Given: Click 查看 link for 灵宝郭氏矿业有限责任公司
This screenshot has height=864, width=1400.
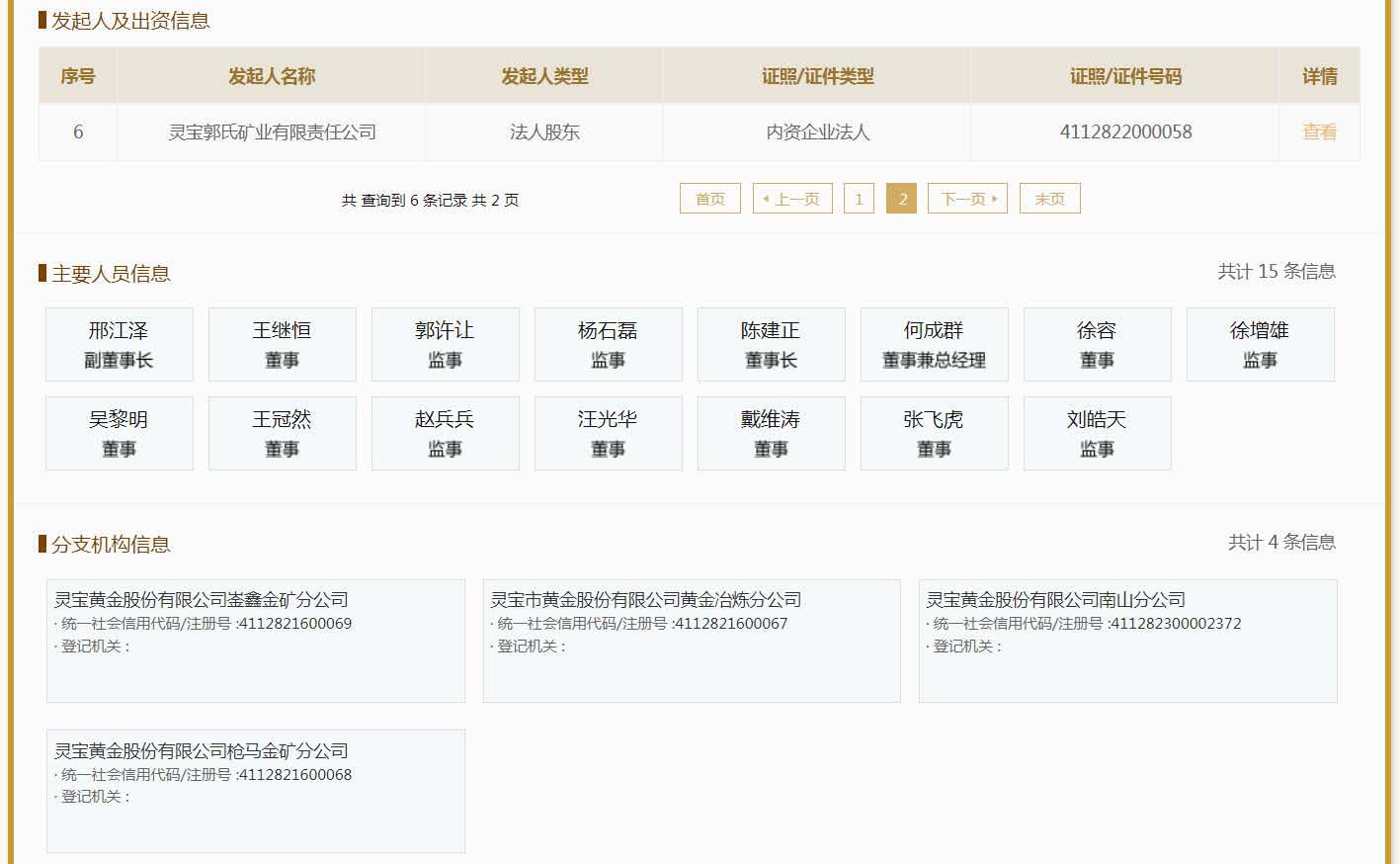Looking at the screenshot, I should tap(1319, 131).
